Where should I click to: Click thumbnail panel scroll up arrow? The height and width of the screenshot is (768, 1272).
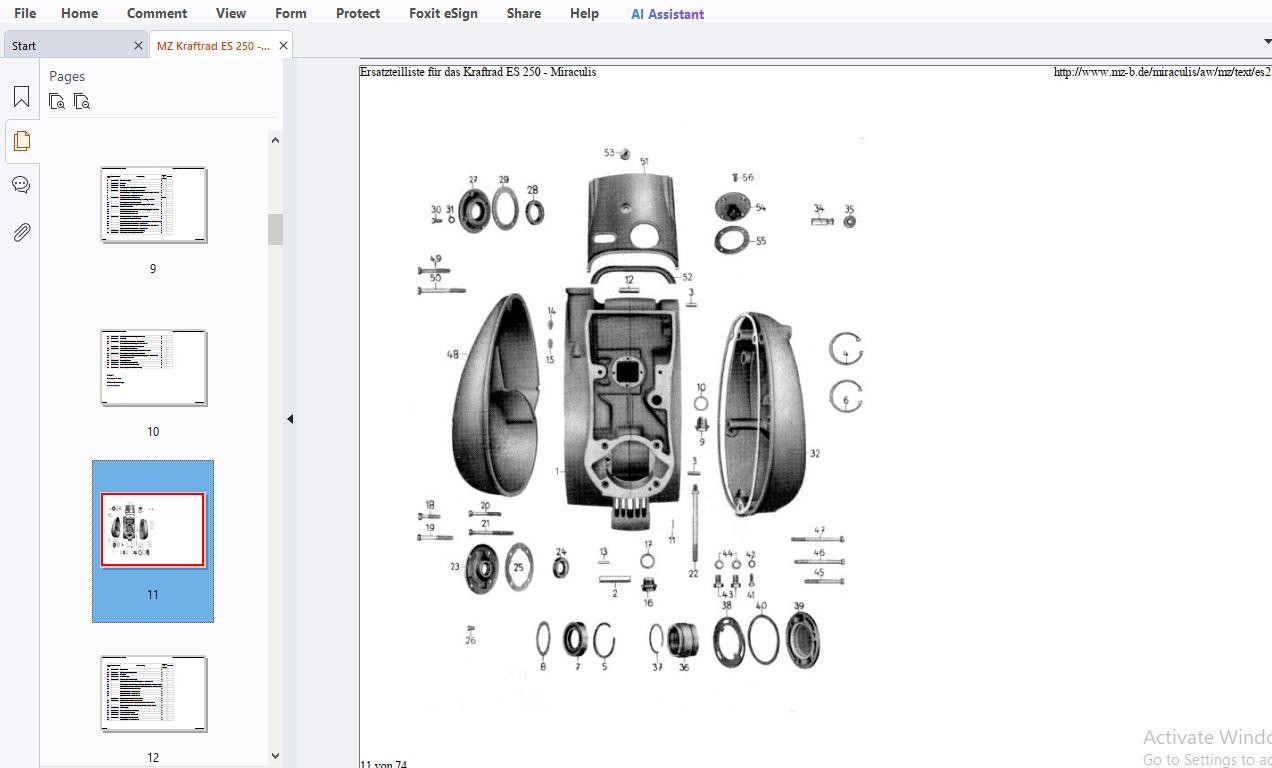pos(275,140)
